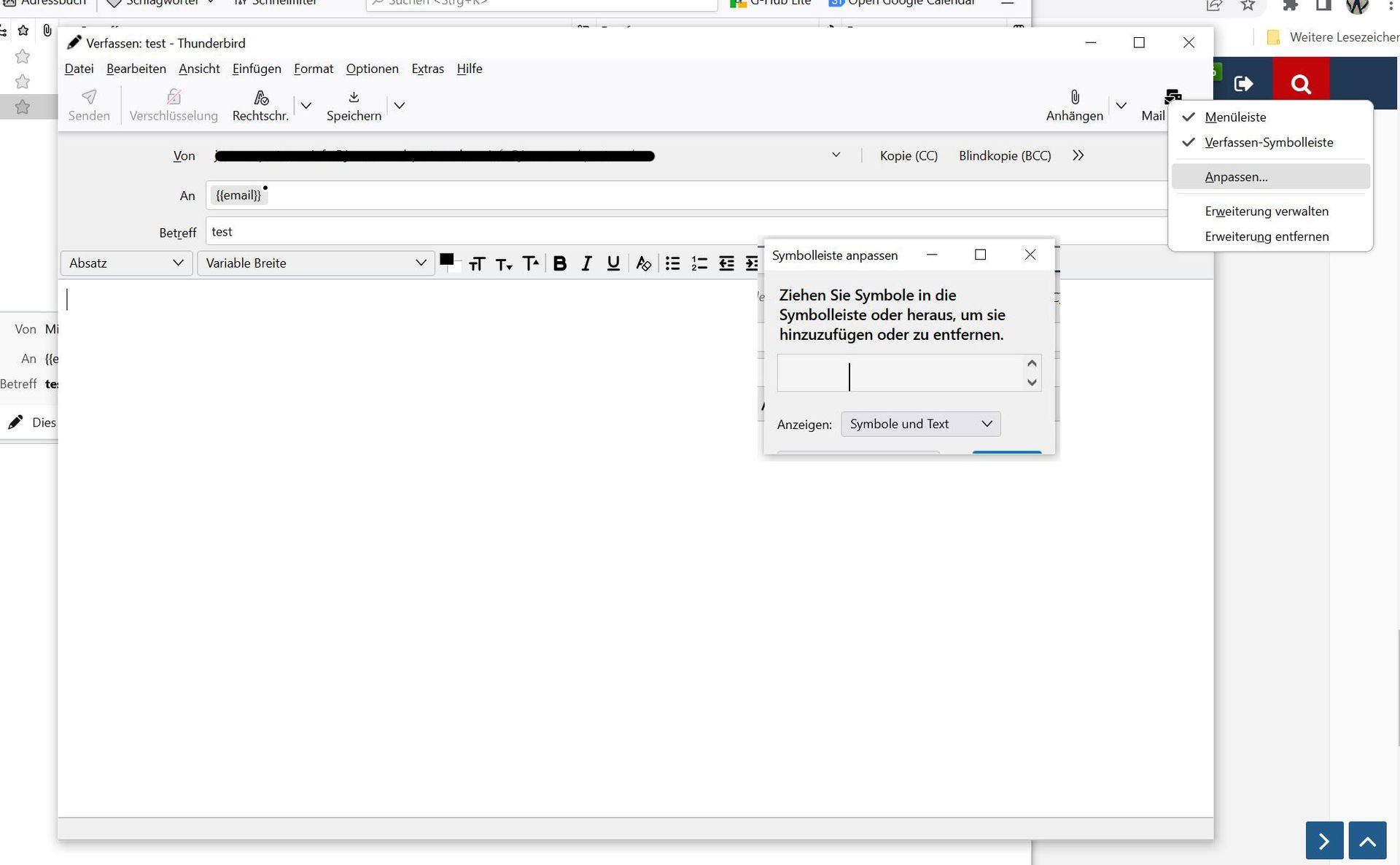
Task: Remove text styles with eraser icon
Action: 643,263
